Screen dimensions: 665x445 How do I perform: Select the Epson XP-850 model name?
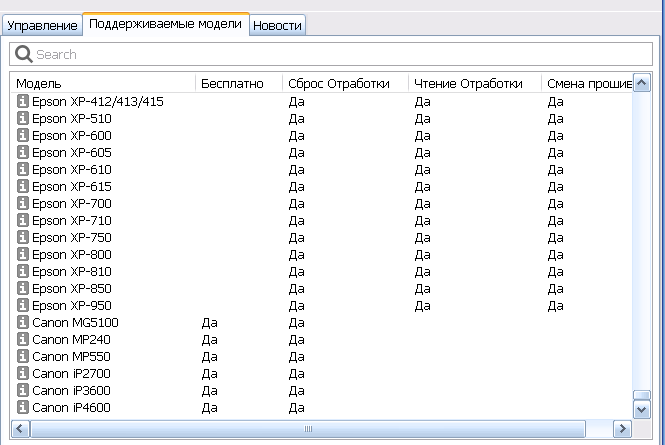click(x=72, y=288)
